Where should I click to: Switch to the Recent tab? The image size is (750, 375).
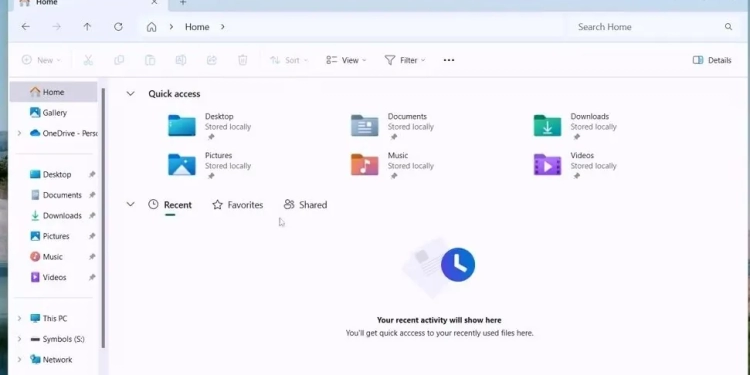(170, 205)
